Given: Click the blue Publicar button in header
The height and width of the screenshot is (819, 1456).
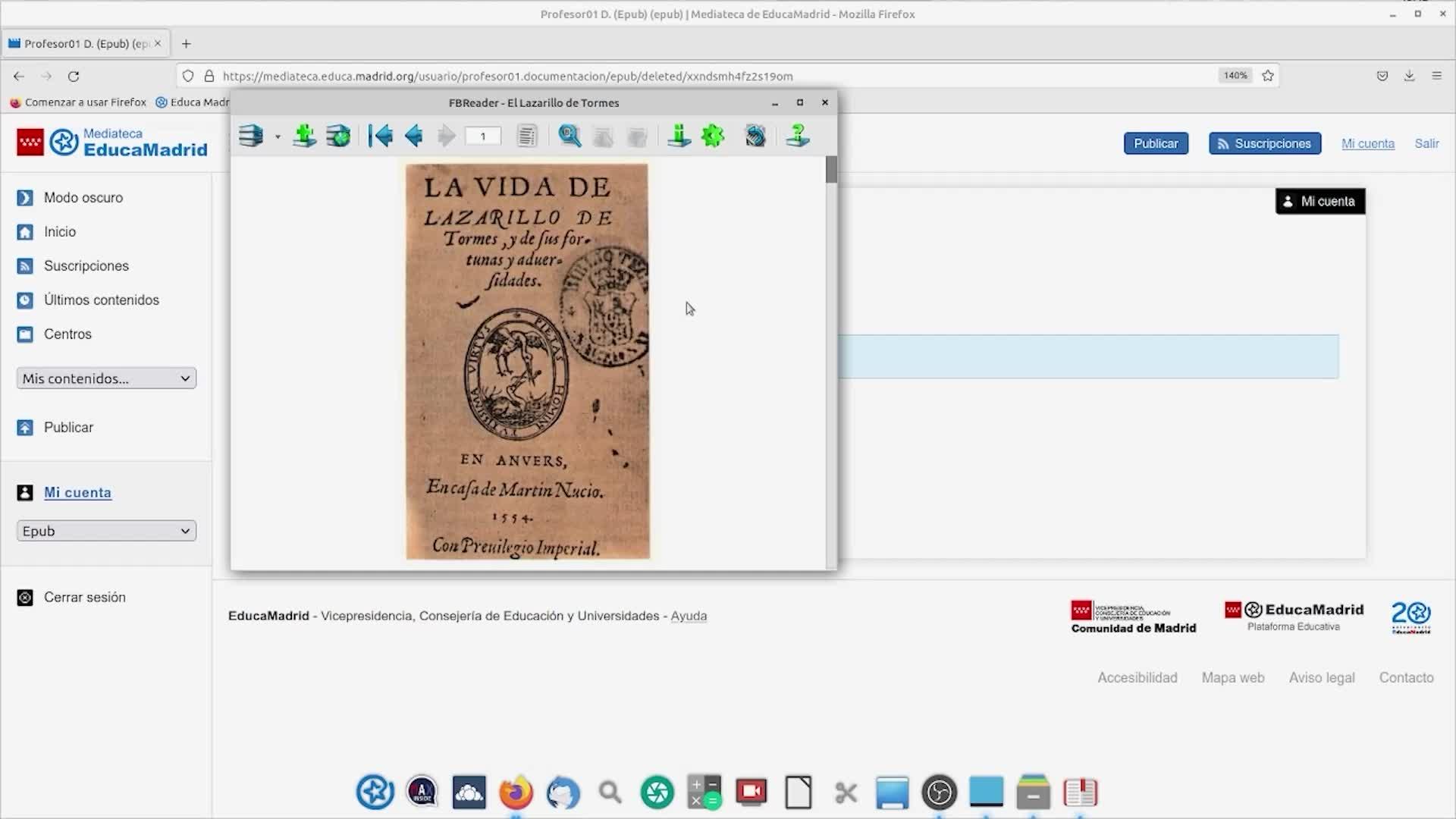Looking at the screenshot, I should tap(1156, 143).
